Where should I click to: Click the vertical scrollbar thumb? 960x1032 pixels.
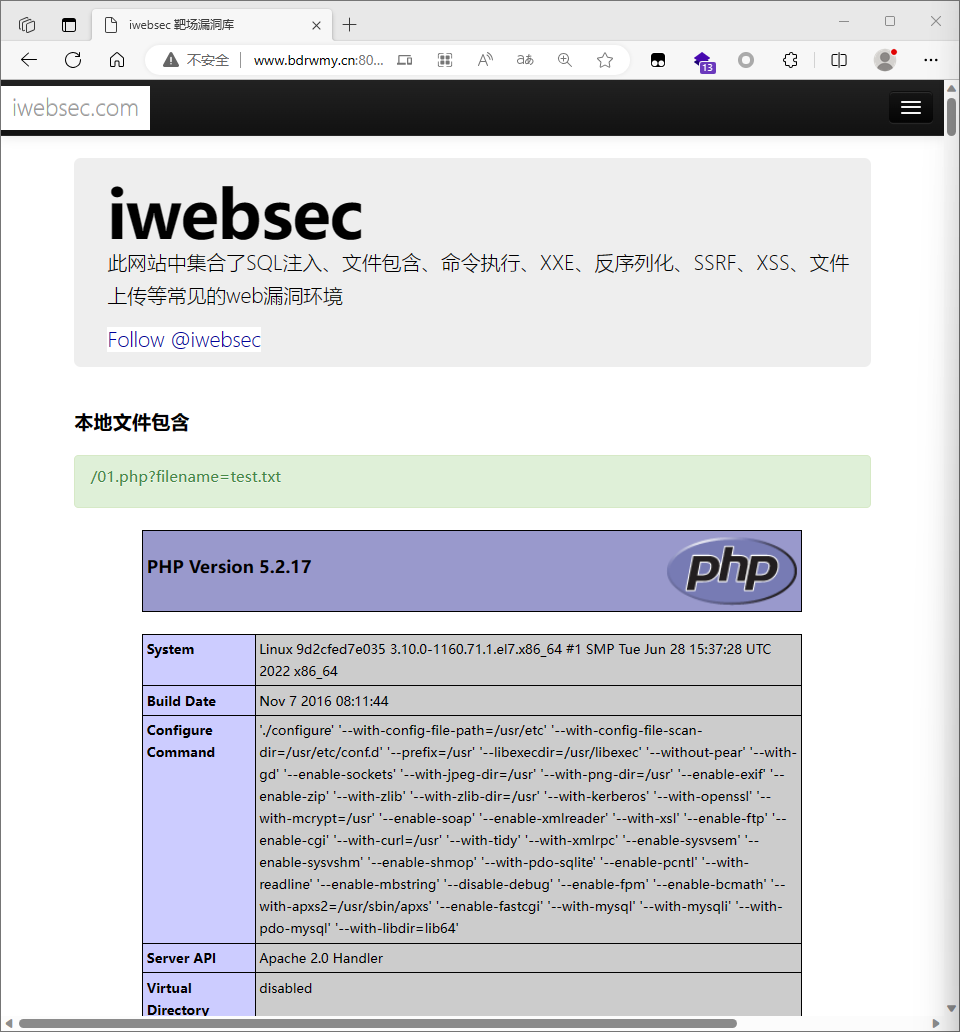(951, 116)
